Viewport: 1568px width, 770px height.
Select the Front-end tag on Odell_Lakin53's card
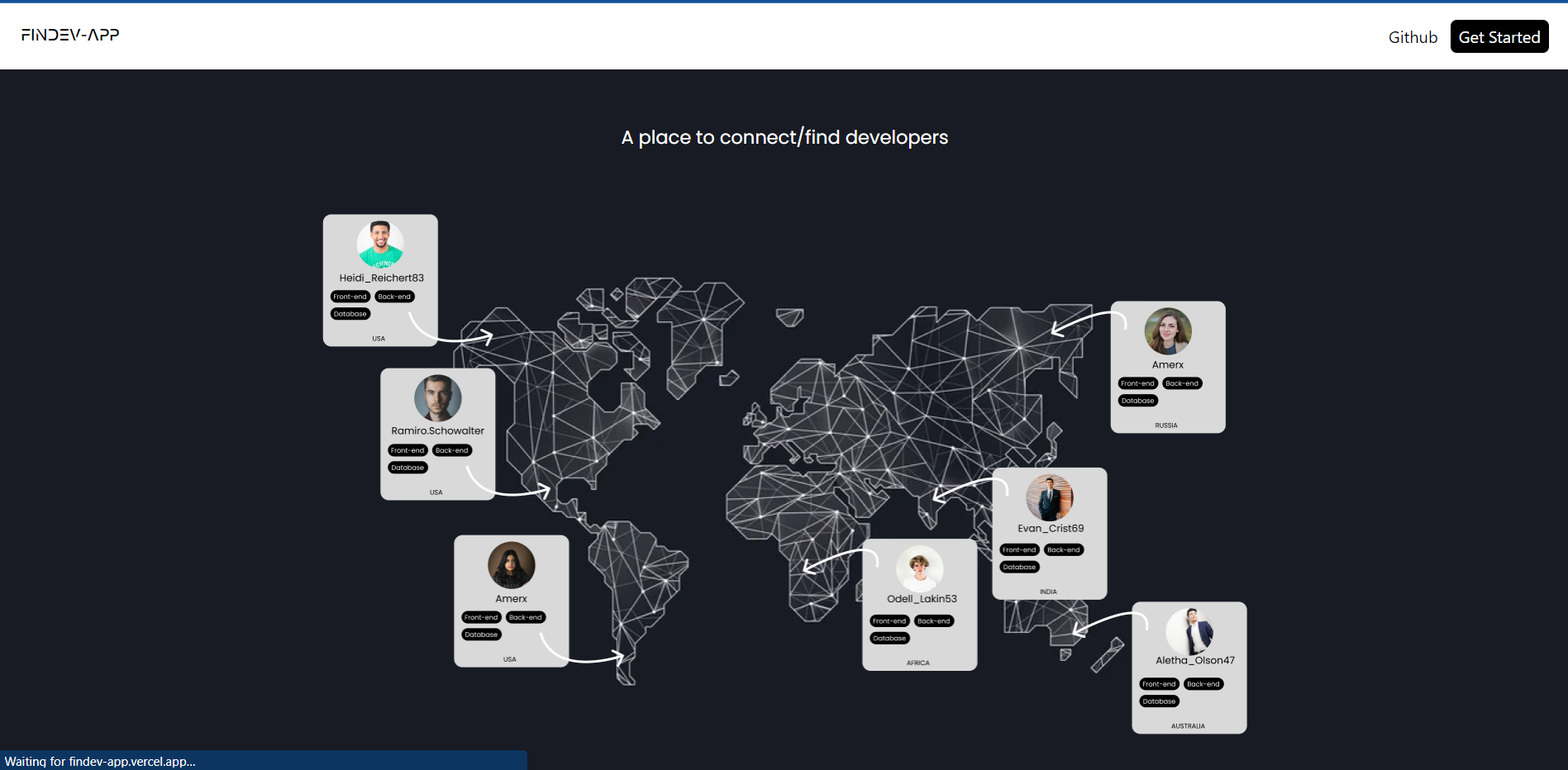[x=889, y=620]
